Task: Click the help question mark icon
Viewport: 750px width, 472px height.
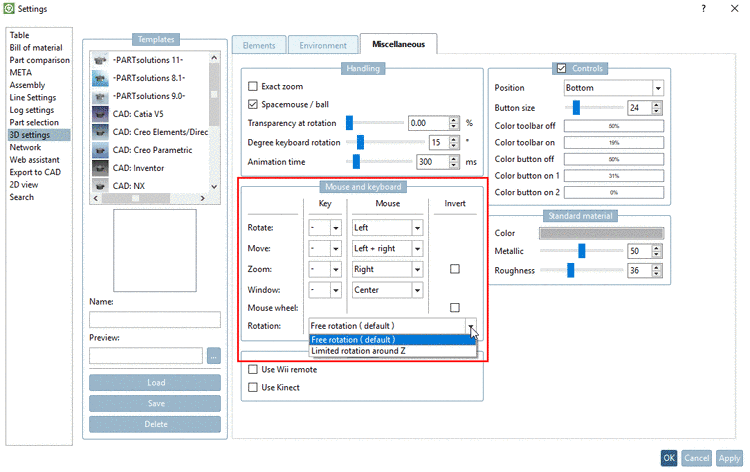Action: (703, 9)
